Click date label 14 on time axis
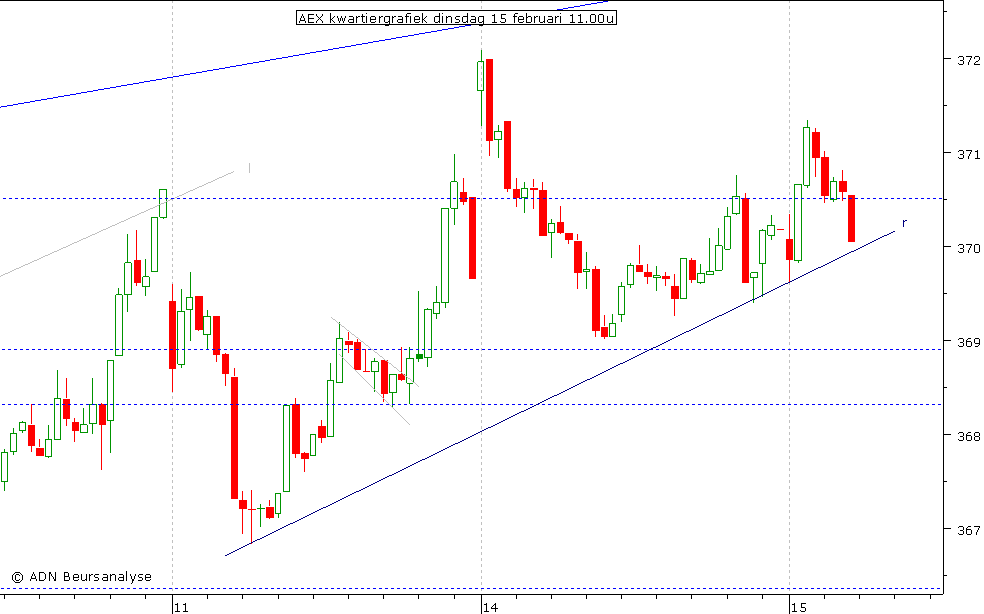The height and width of the screenshot is (614, 984). click(491, 607)
